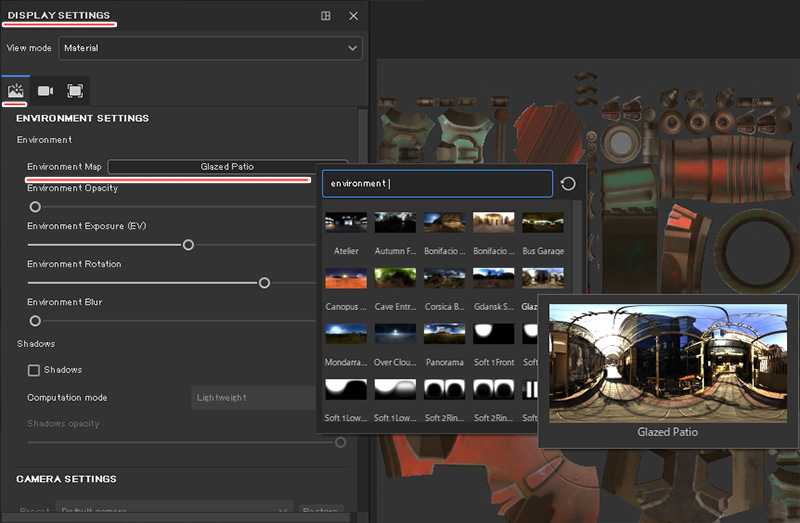Switch to the Camera settings tab icon
The width and height of the screenshot is (800, 523).
45,91
